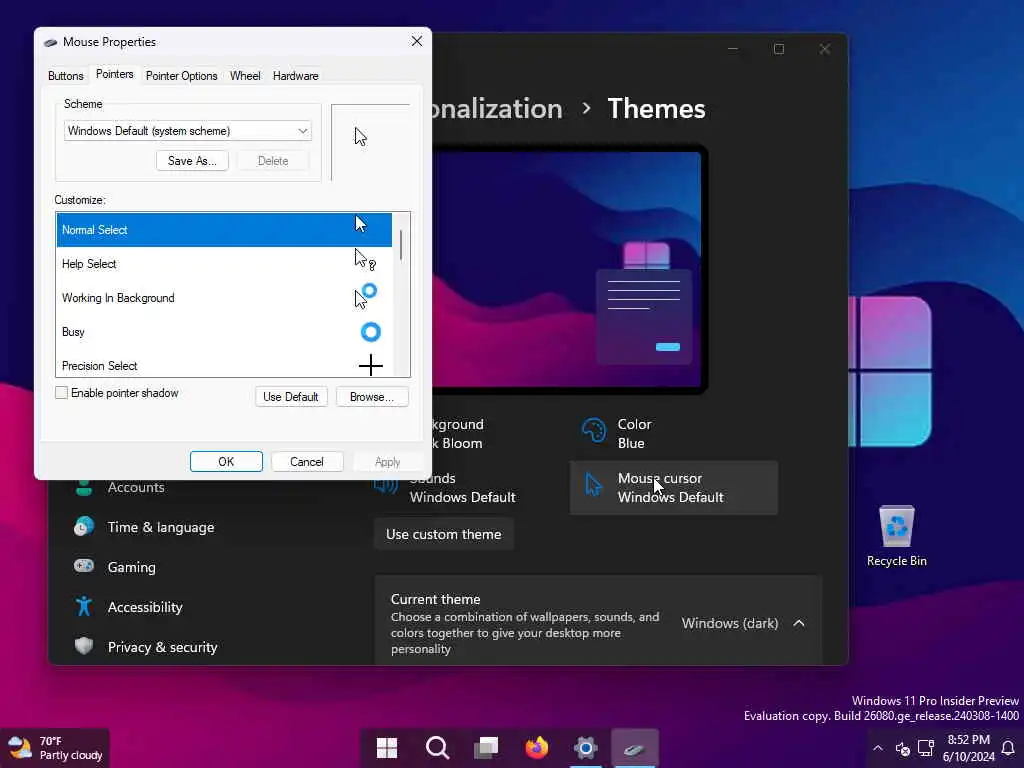The width and height of the screenshot is (1024, 768).
Task: Click the Mouse cursor arrow icon in Themes
Action: pyautogui.click(x=593, y=485)
